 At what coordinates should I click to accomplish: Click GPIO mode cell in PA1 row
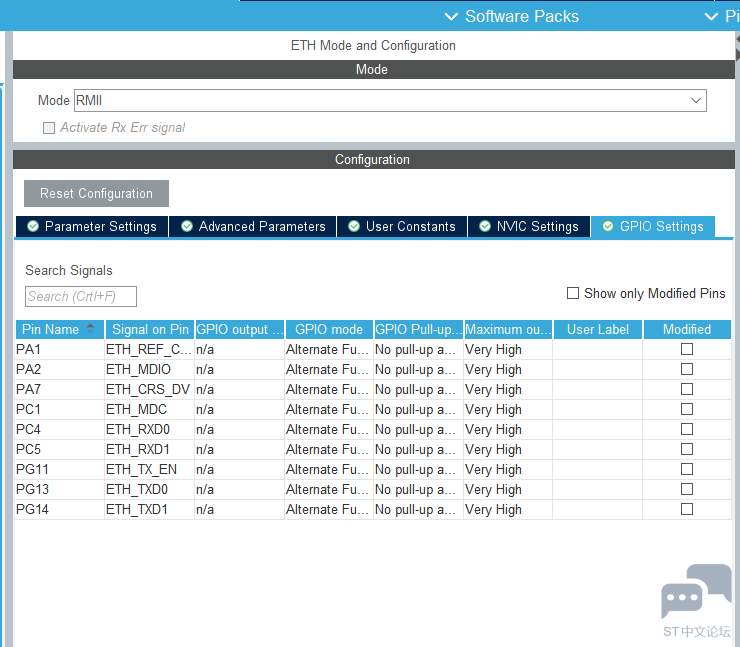[329, 350]
